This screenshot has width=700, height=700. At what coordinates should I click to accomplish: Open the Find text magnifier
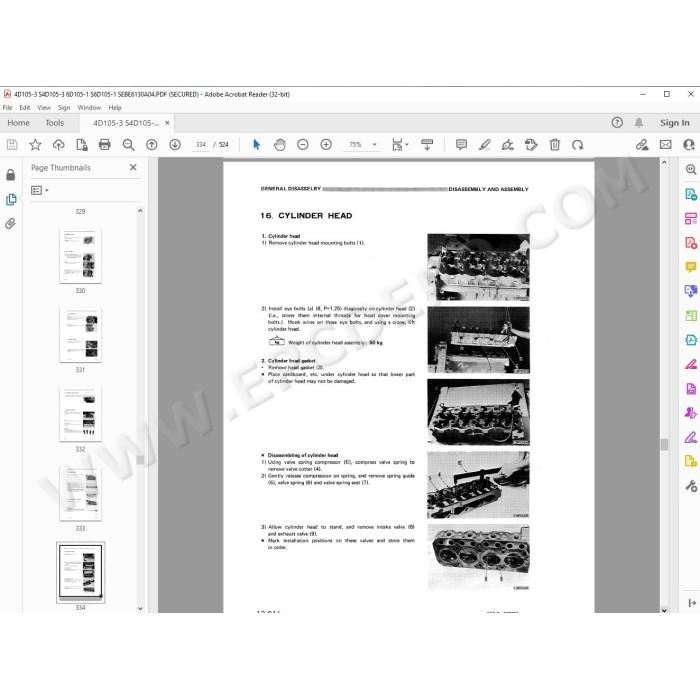[129, 145]
